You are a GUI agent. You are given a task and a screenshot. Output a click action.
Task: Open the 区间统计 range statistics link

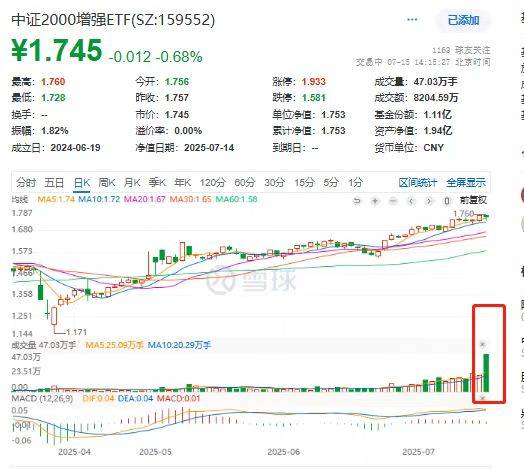point(418,183)
